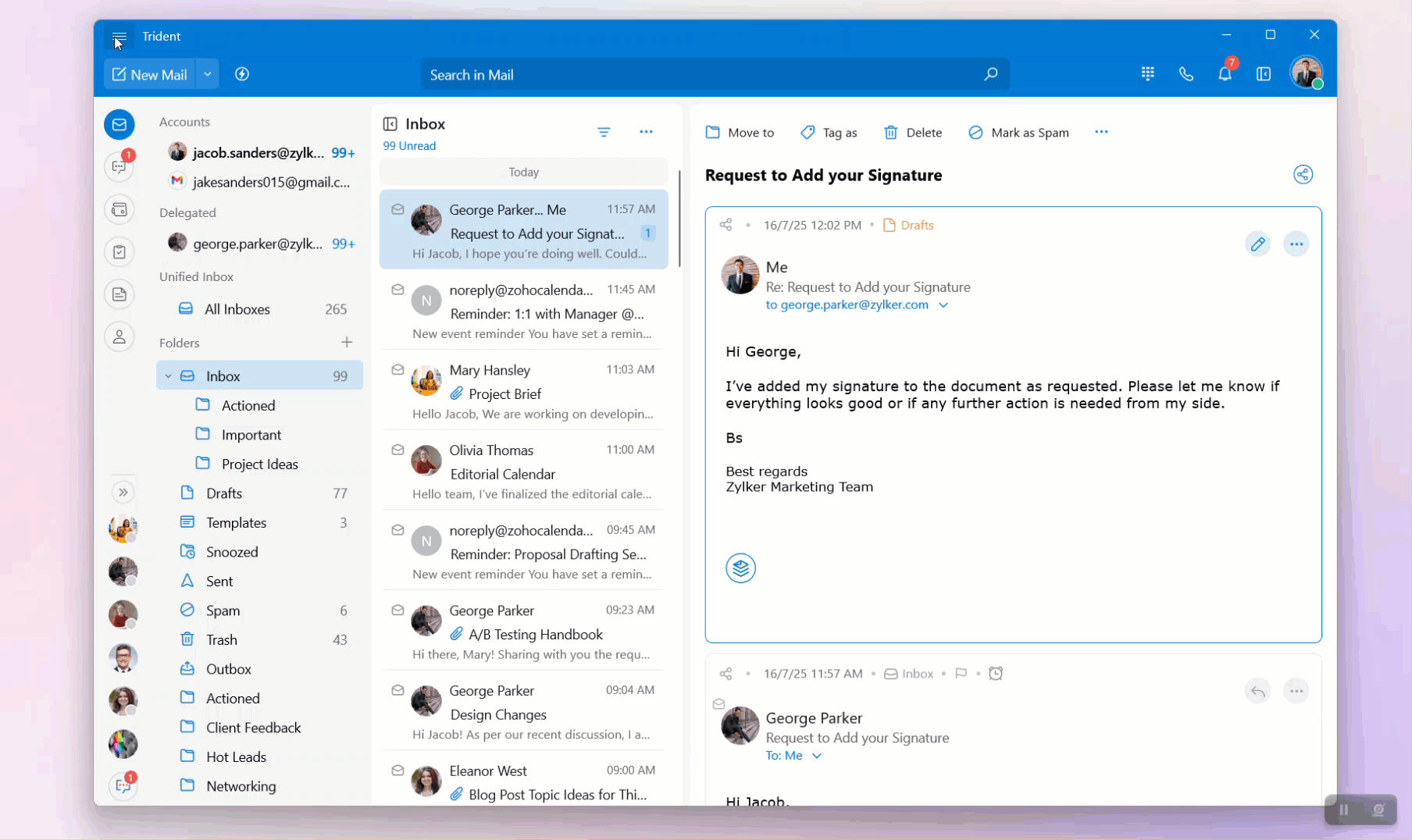Viewport: 1412px width, 840px height.
Task: Open the Spam folder
Action: (261, 610)
